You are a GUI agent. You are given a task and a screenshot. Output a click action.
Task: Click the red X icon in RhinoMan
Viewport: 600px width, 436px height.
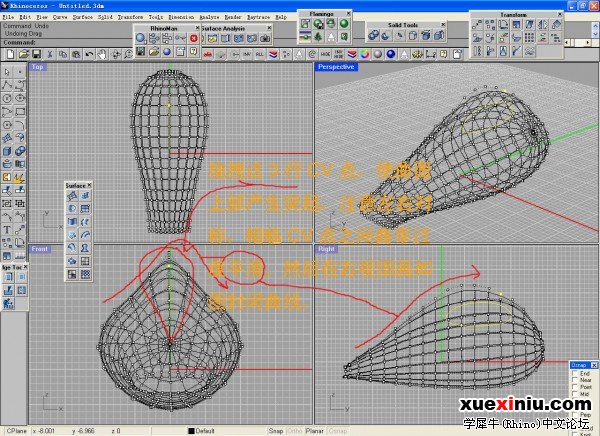[x=194, y=38]
